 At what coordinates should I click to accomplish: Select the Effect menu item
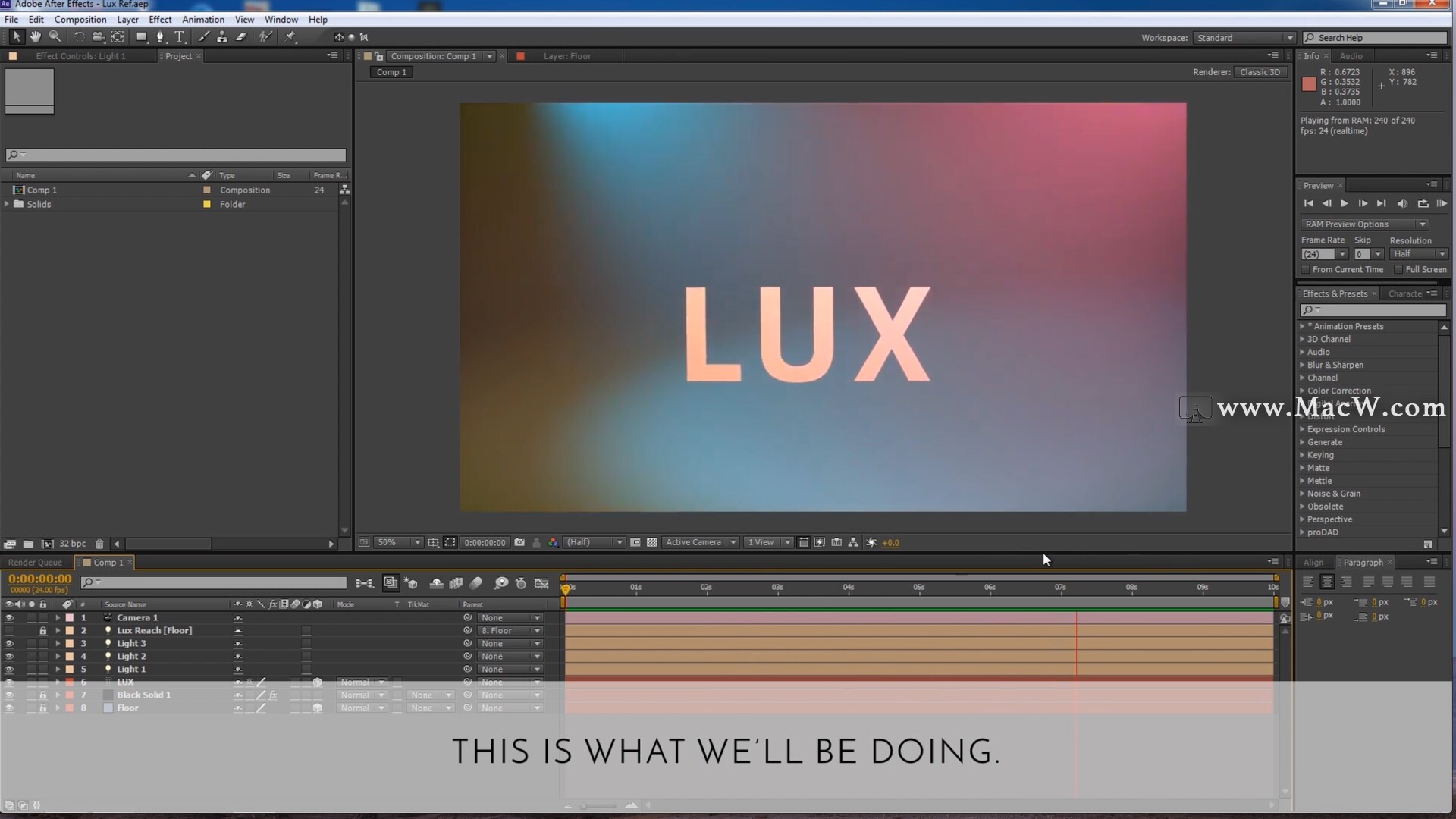pyautogui.click(x=160, y=19)
